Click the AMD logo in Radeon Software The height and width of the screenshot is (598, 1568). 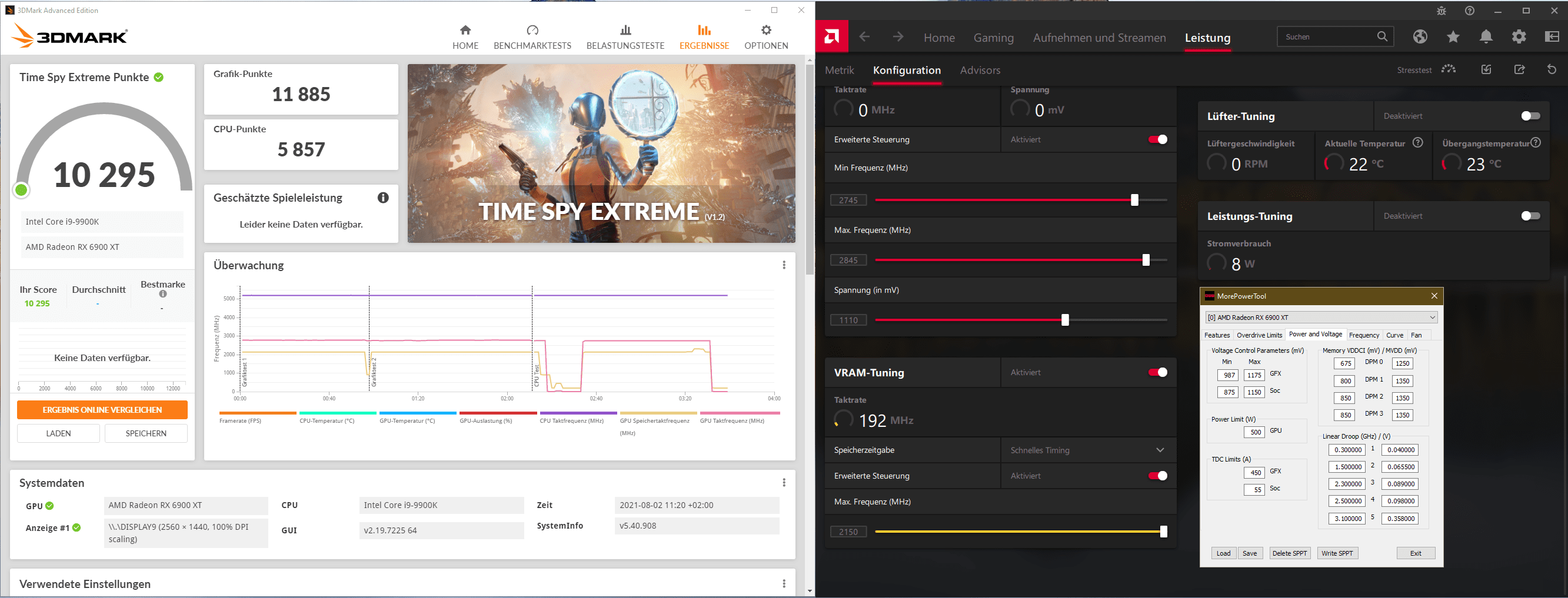(x=831, y=36)
